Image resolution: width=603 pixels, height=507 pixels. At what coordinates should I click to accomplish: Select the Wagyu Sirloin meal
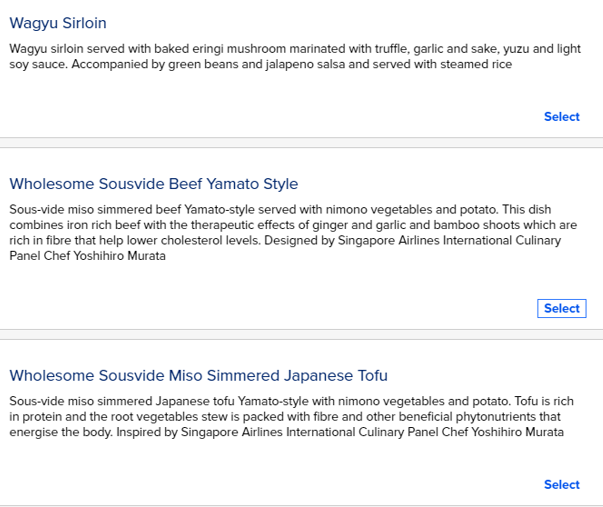click(561, 117)
